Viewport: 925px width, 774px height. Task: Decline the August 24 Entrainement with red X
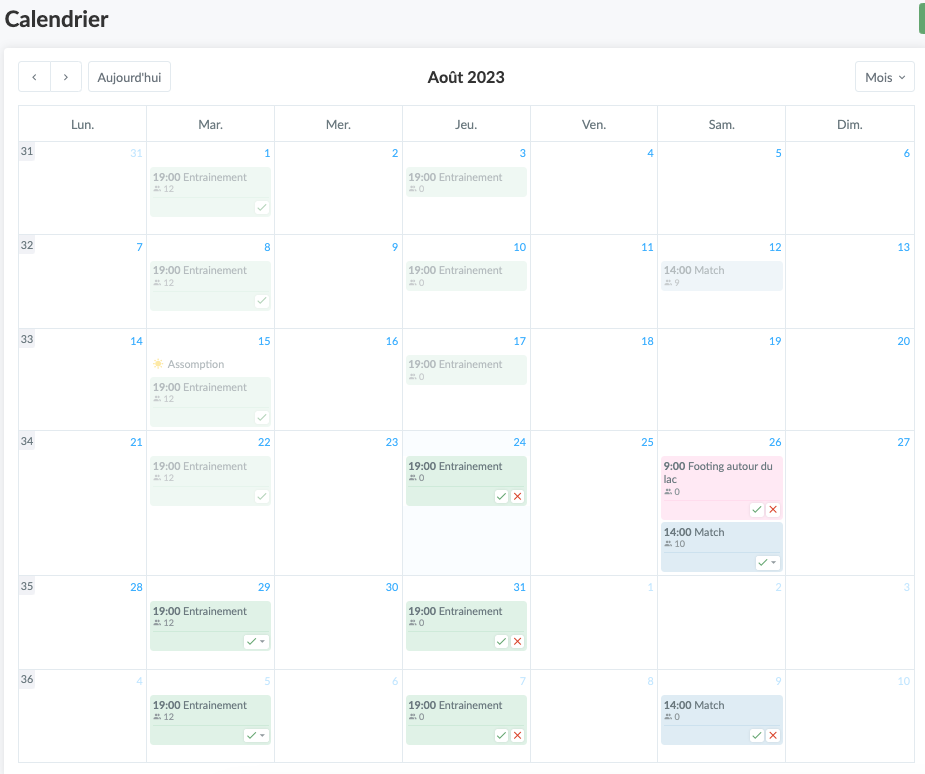[x=517, y=496]
